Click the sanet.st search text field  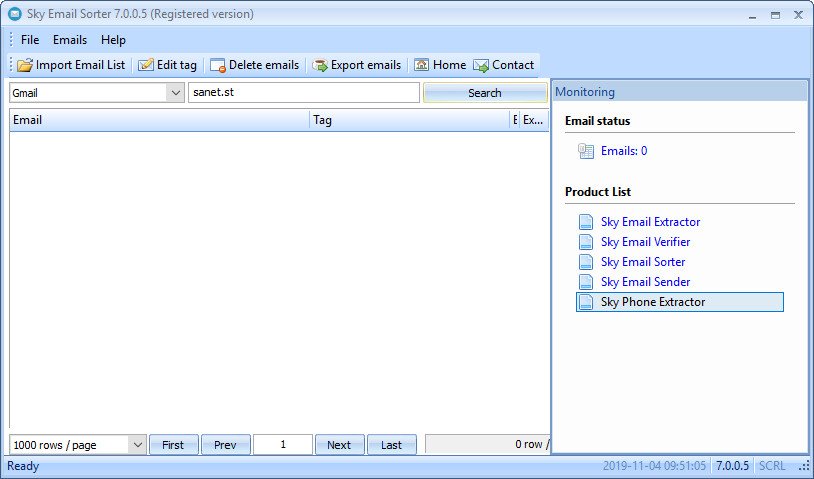(x=304, y=92)
